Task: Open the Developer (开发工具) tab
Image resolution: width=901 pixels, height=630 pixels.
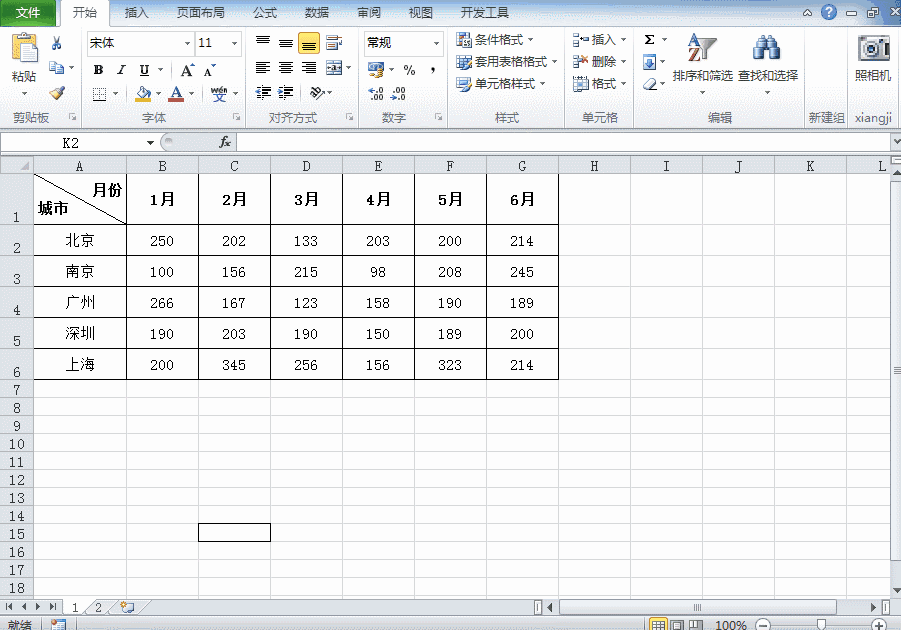Action: pyautogui.click(x=484, y=13)
